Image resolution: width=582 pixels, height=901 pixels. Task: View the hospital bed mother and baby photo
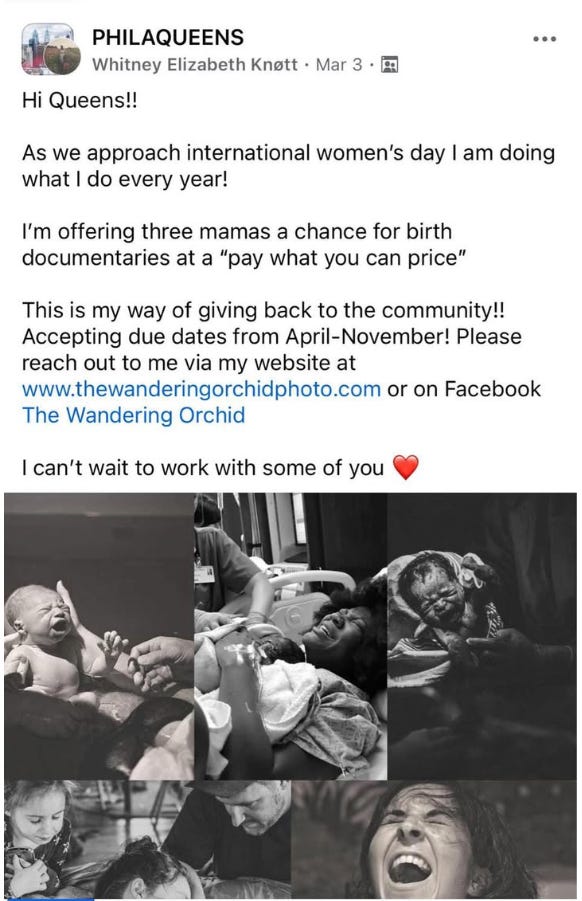(291, 636)
